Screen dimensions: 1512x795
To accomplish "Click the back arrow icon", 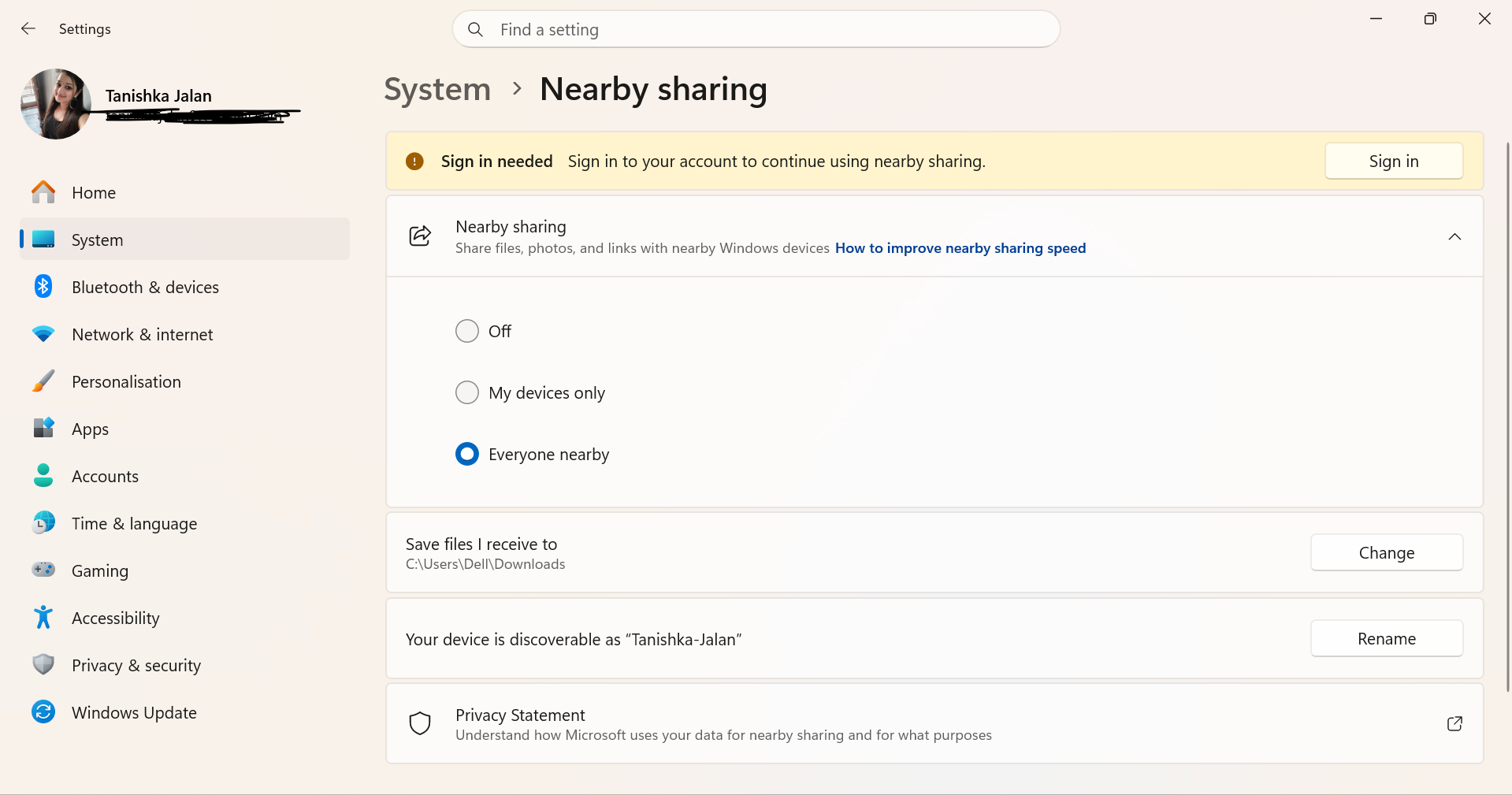I will pos(28,29).
